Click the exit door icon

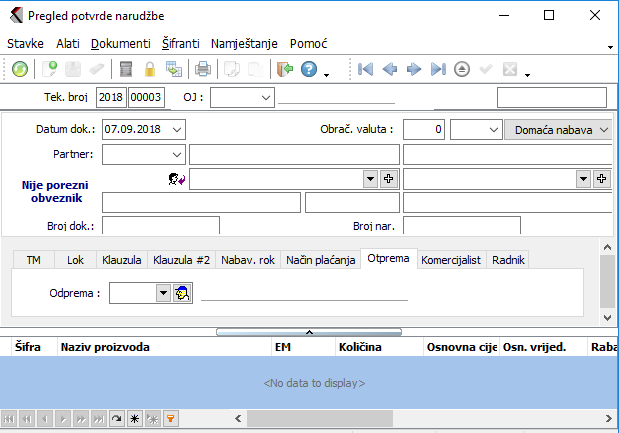285,69
